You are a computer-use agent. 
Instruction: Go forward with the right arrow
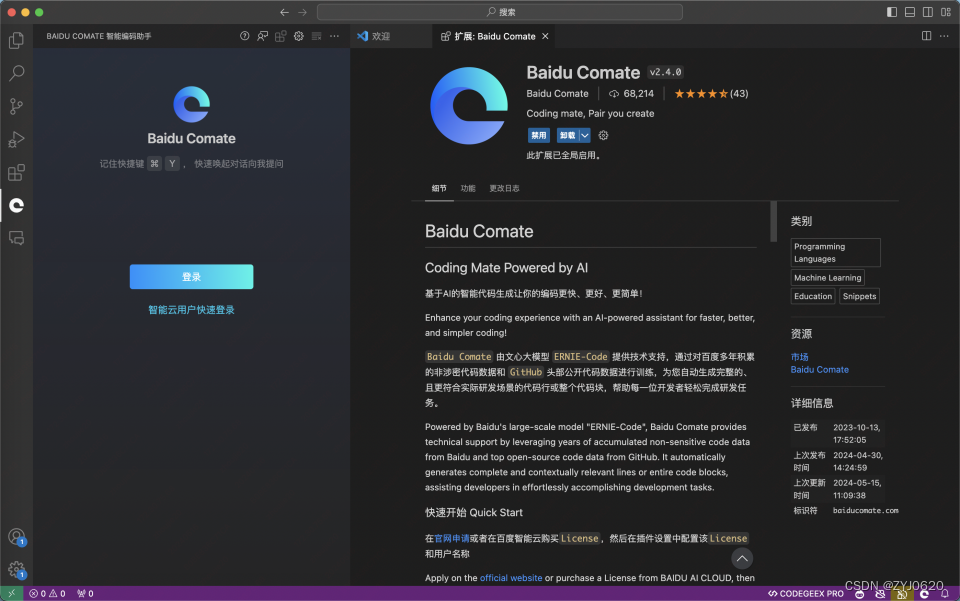point(302,12)
